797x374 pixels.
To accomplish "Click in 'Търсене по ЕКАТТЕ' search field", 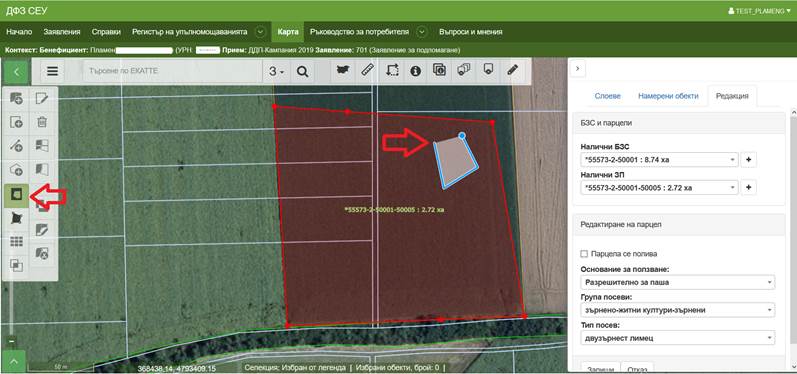I will [x=172, y=71].
